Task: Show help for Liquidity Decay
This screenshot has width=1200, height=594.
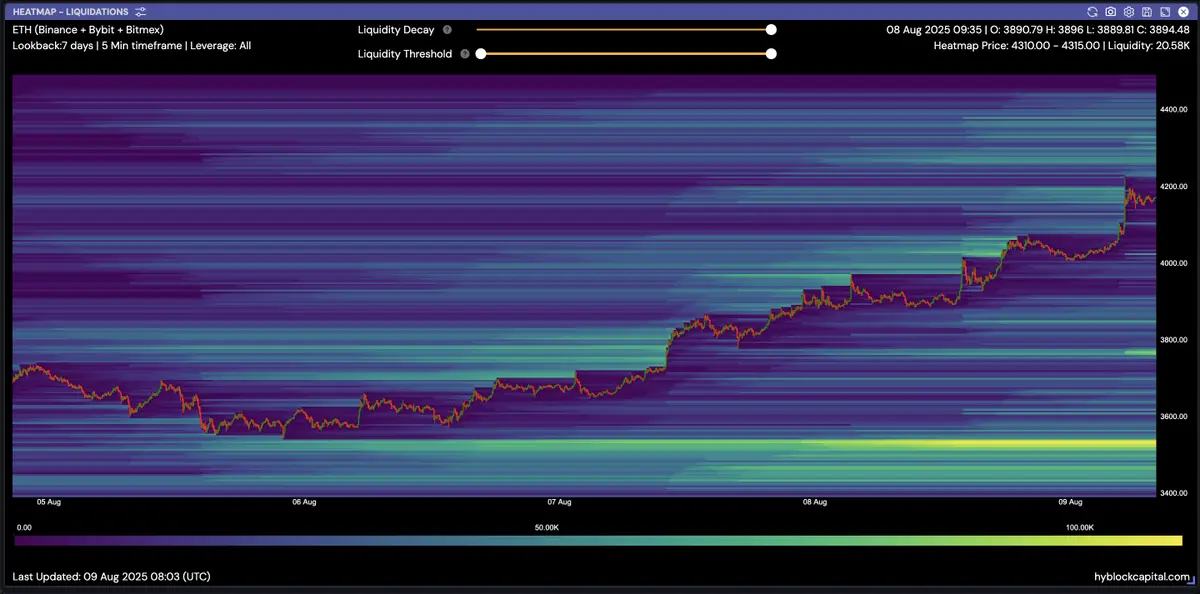Action: coord(447,30)
